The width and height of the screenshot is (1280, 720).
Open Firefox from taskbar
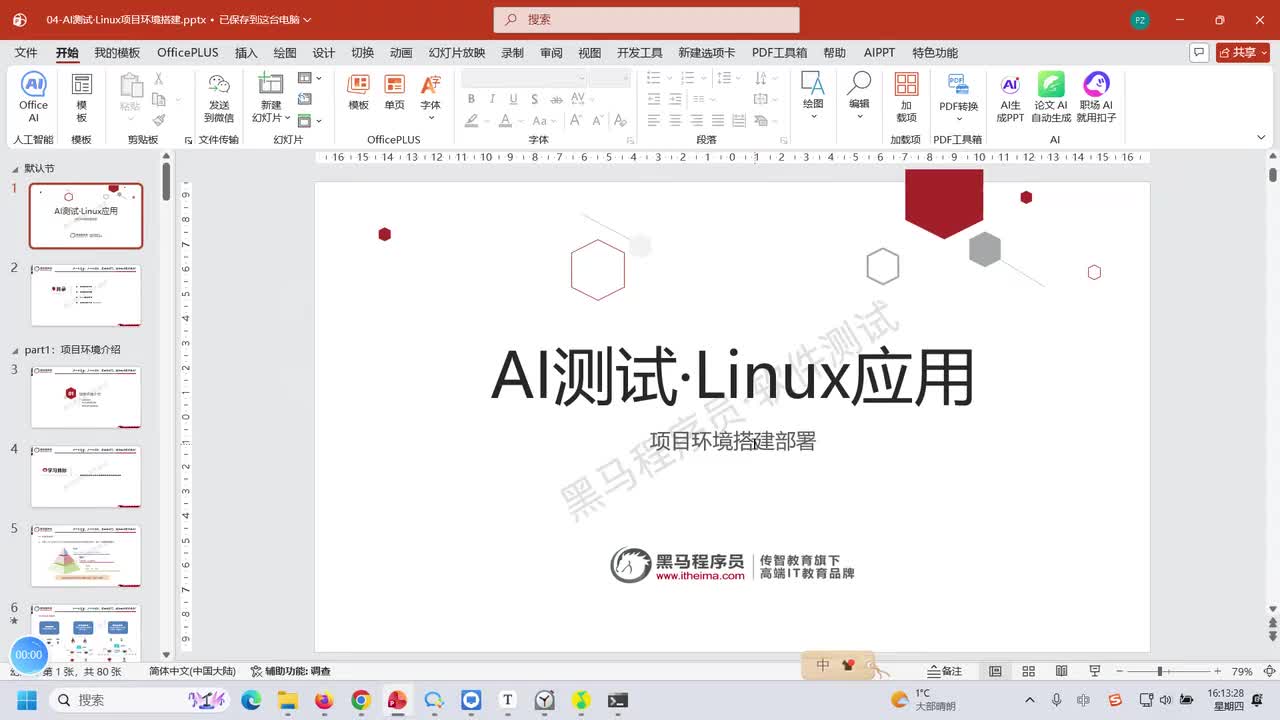tap(324, 700)
